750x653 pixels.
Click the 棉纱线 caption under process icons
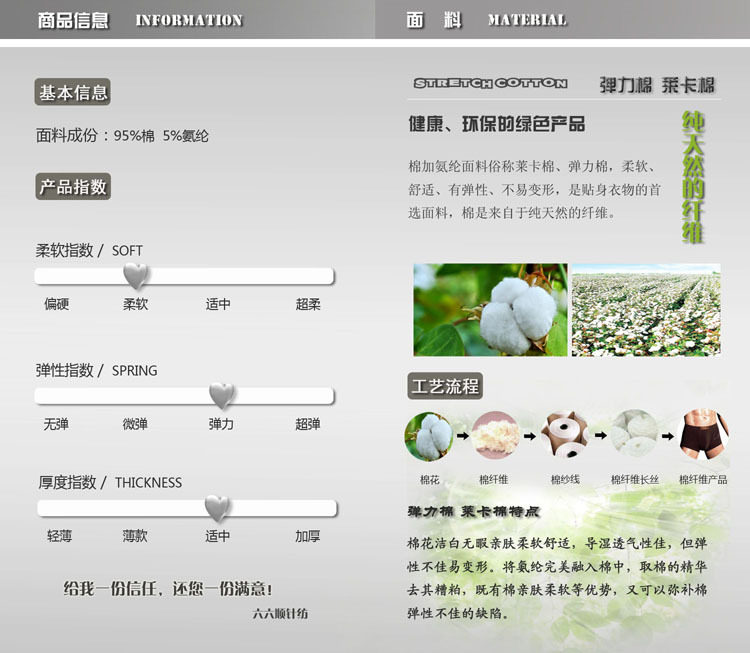pos(565,479)
